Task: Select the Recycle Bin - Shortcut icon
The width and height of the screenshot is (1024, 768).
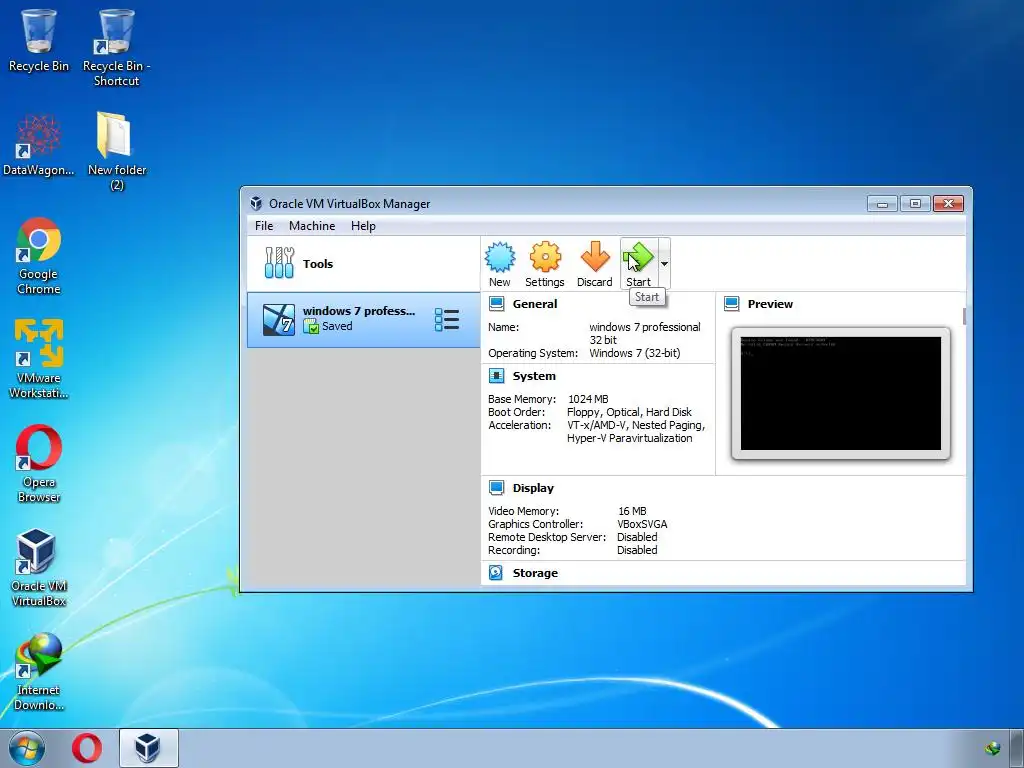Action: [116, 47]
